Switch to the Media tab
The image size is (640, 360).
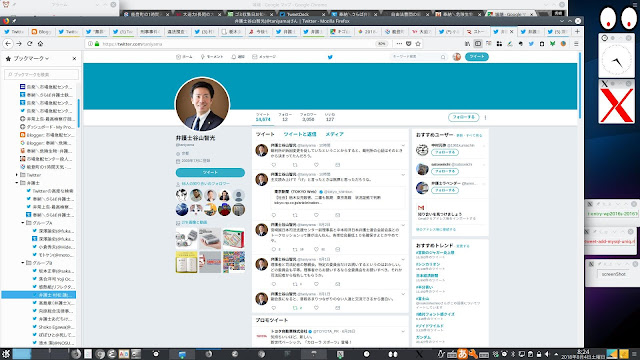(334, 134)
